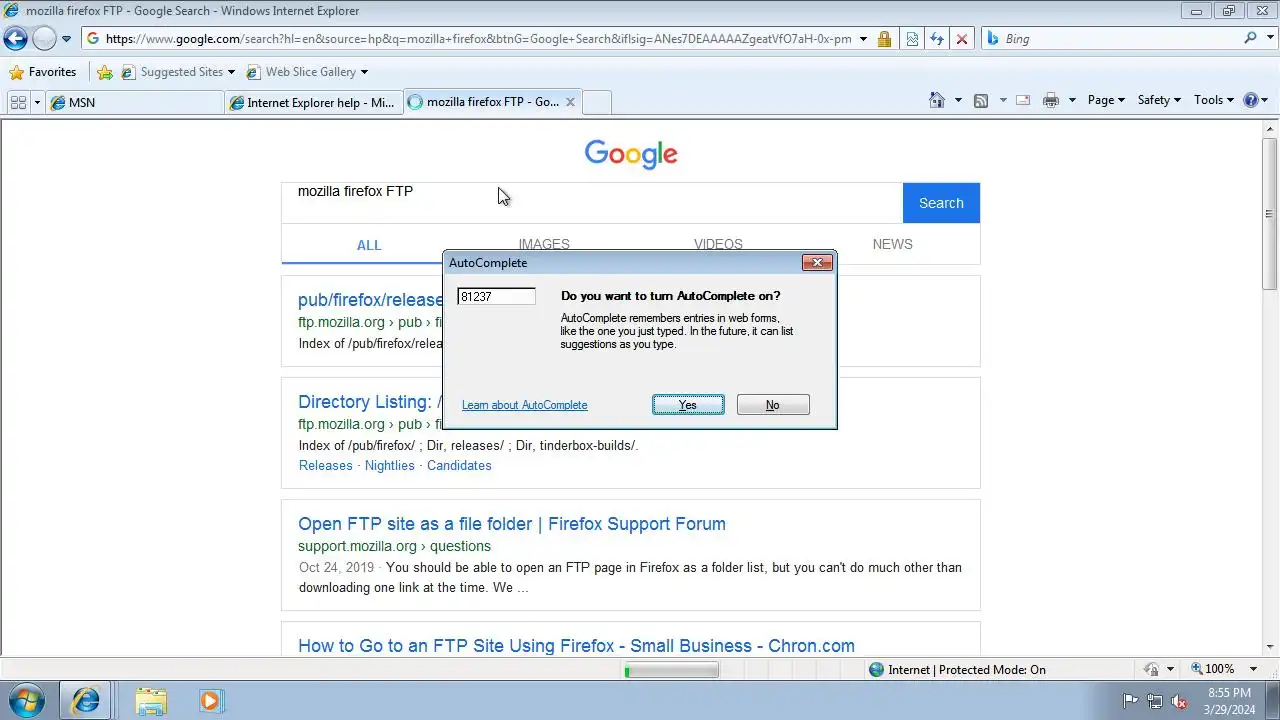Click the Home icon in command bar
The image size is (1280, 720).
[937, 100]
